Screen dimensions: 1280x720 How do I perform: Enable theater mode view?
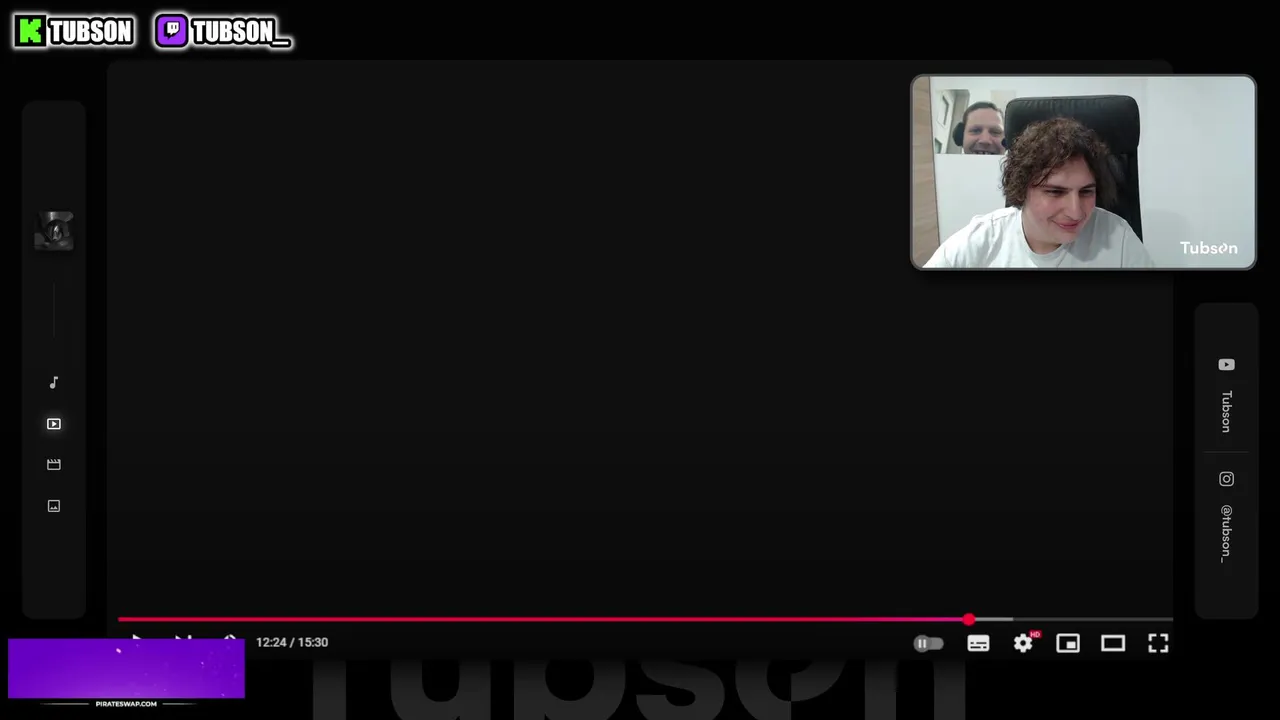pyautogui.click(x=1113, y=644)
